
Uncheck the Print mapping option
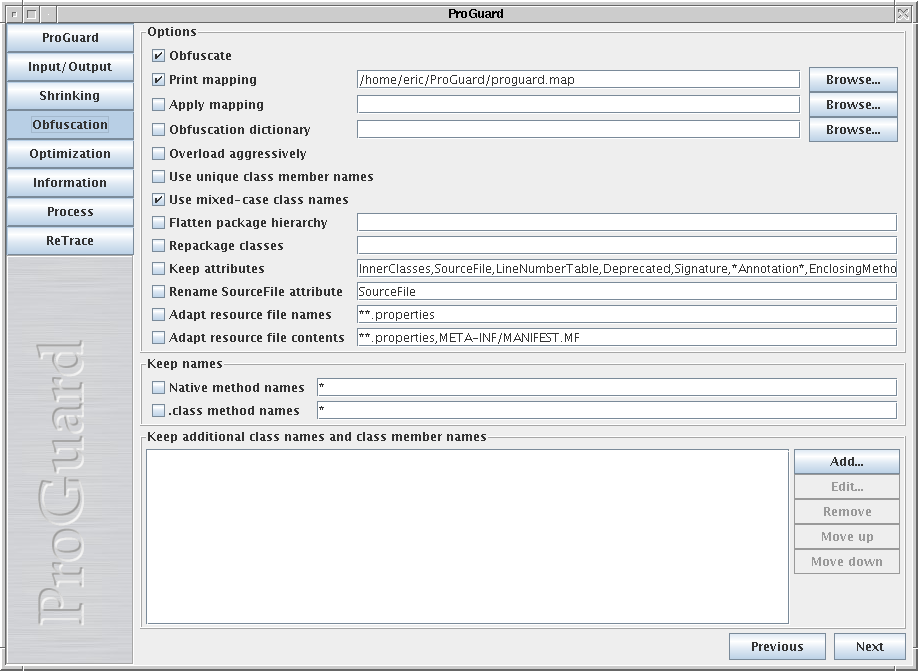point(159,80)
